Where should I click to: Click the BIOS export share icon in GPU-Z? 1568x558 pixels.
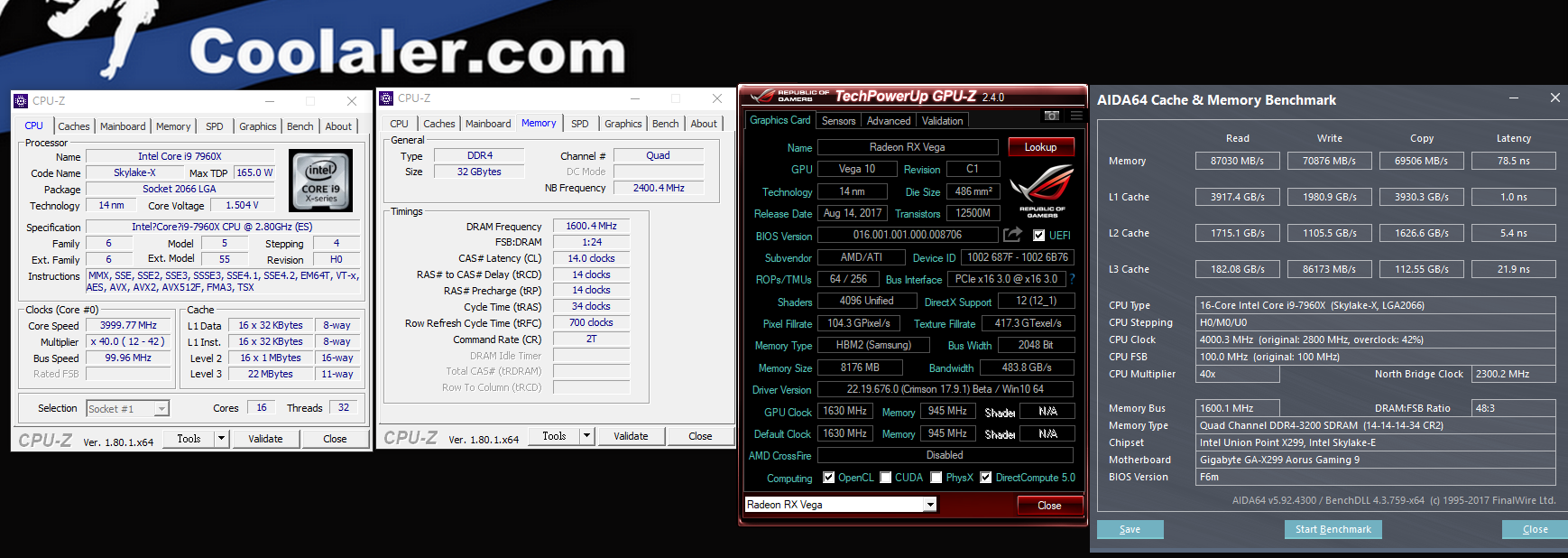tap(1012, 235)
